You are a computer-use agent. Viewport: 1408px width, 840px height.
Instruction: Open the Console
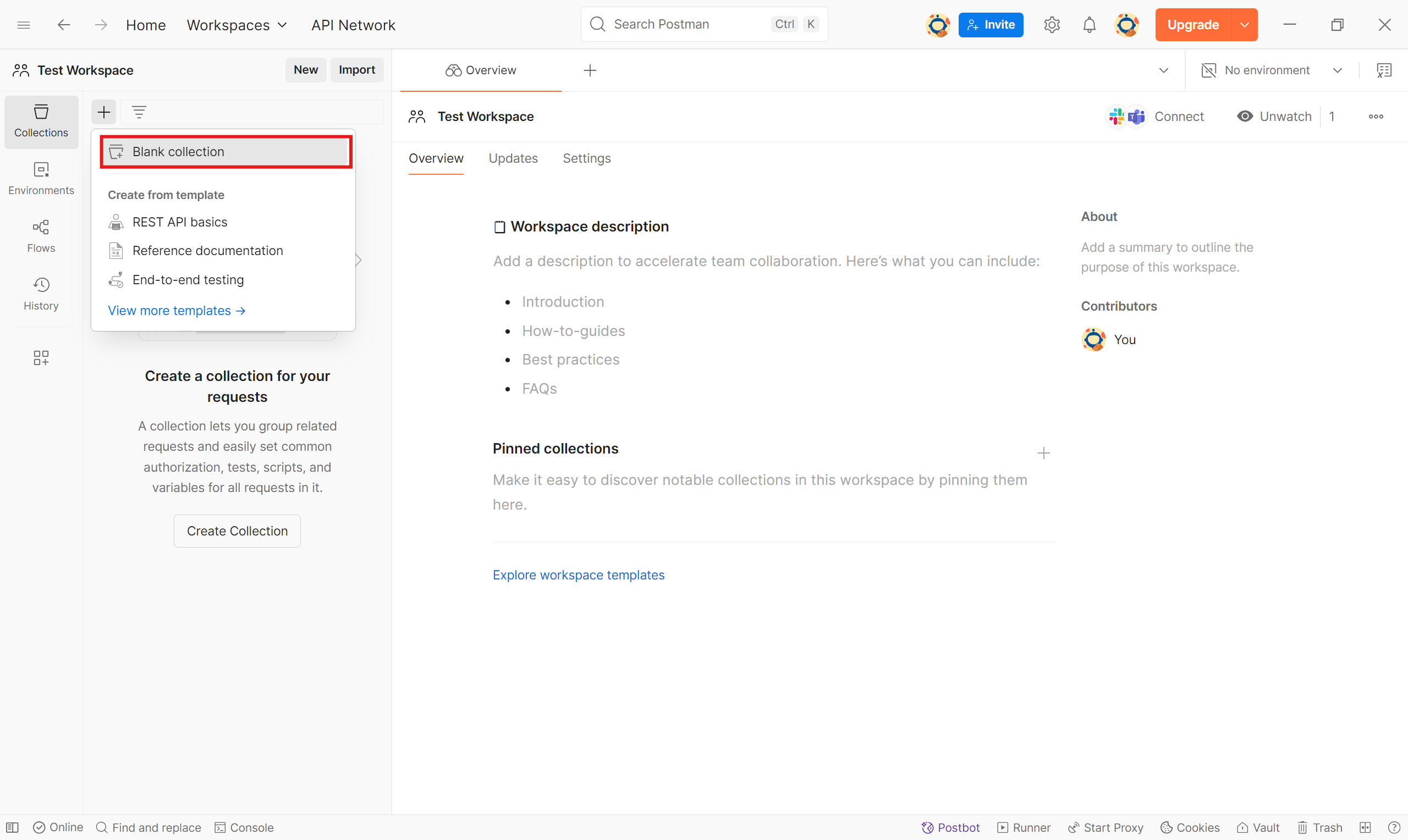tap(244, 827)
